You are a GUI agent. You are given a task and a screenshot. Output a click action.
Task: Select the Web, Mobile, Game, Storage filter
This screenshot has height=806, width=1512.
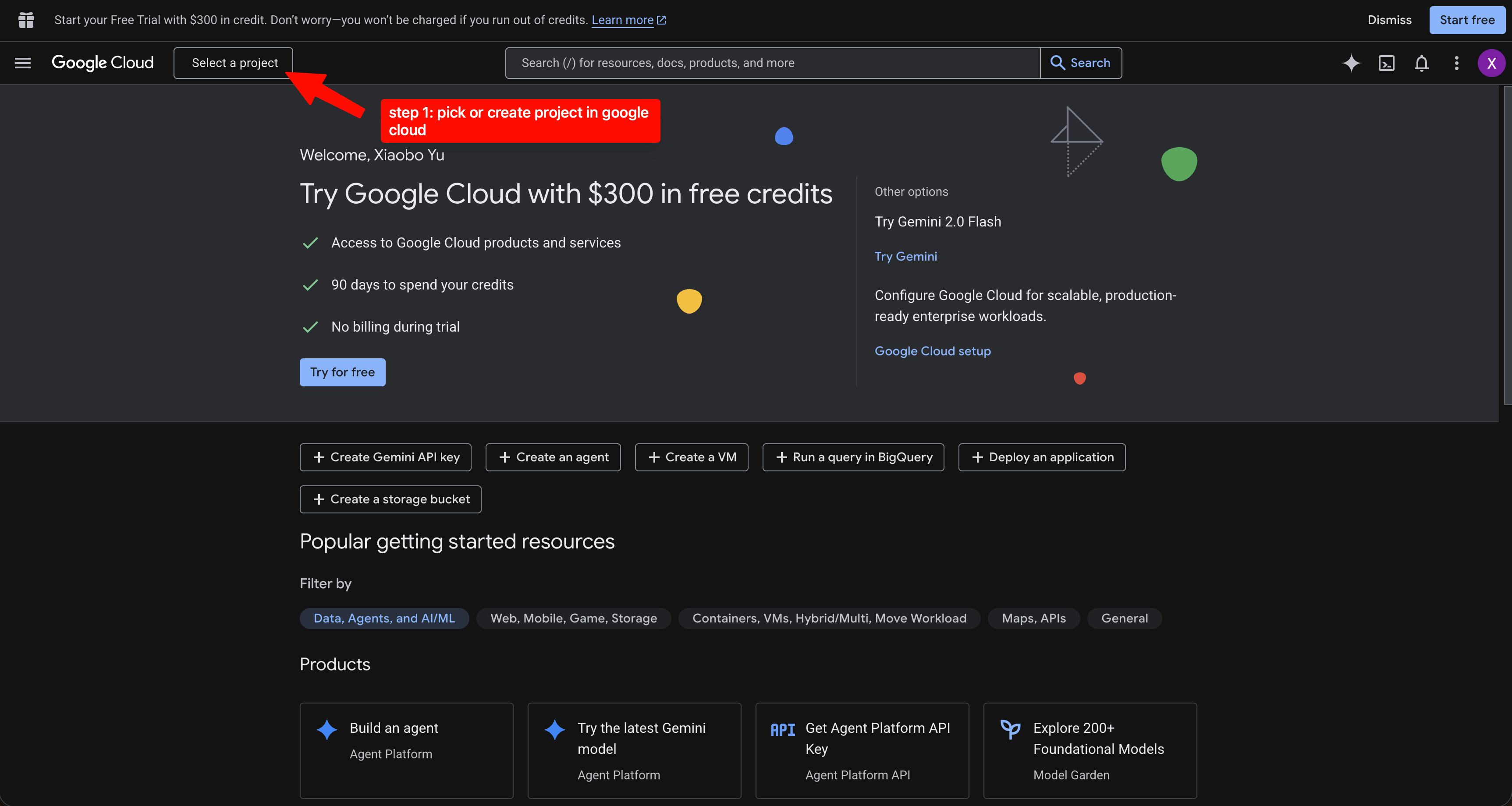pos(573,618)
